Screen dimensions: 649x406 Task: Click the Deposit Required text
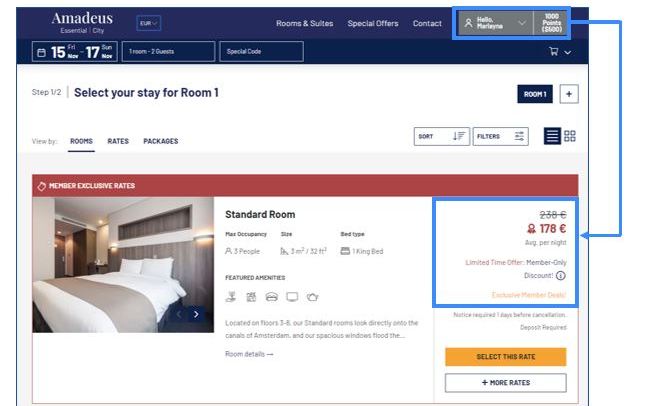(543, 327)
